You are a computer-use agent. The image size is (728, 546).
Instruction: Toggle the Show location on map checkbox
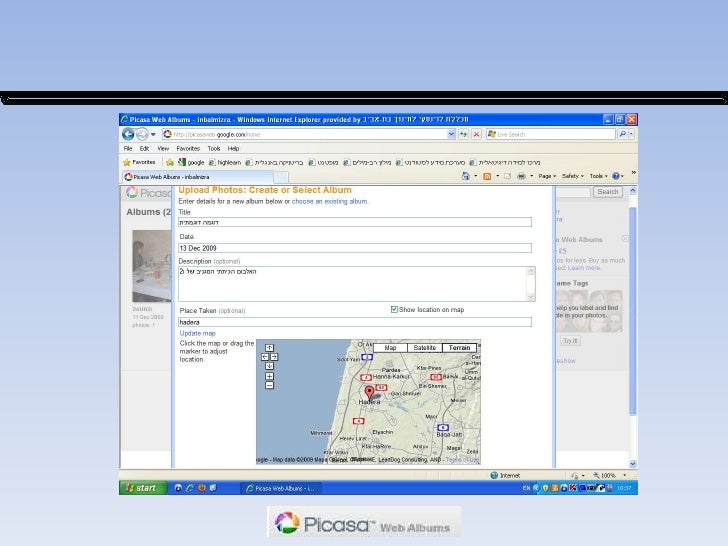(394, 309)
